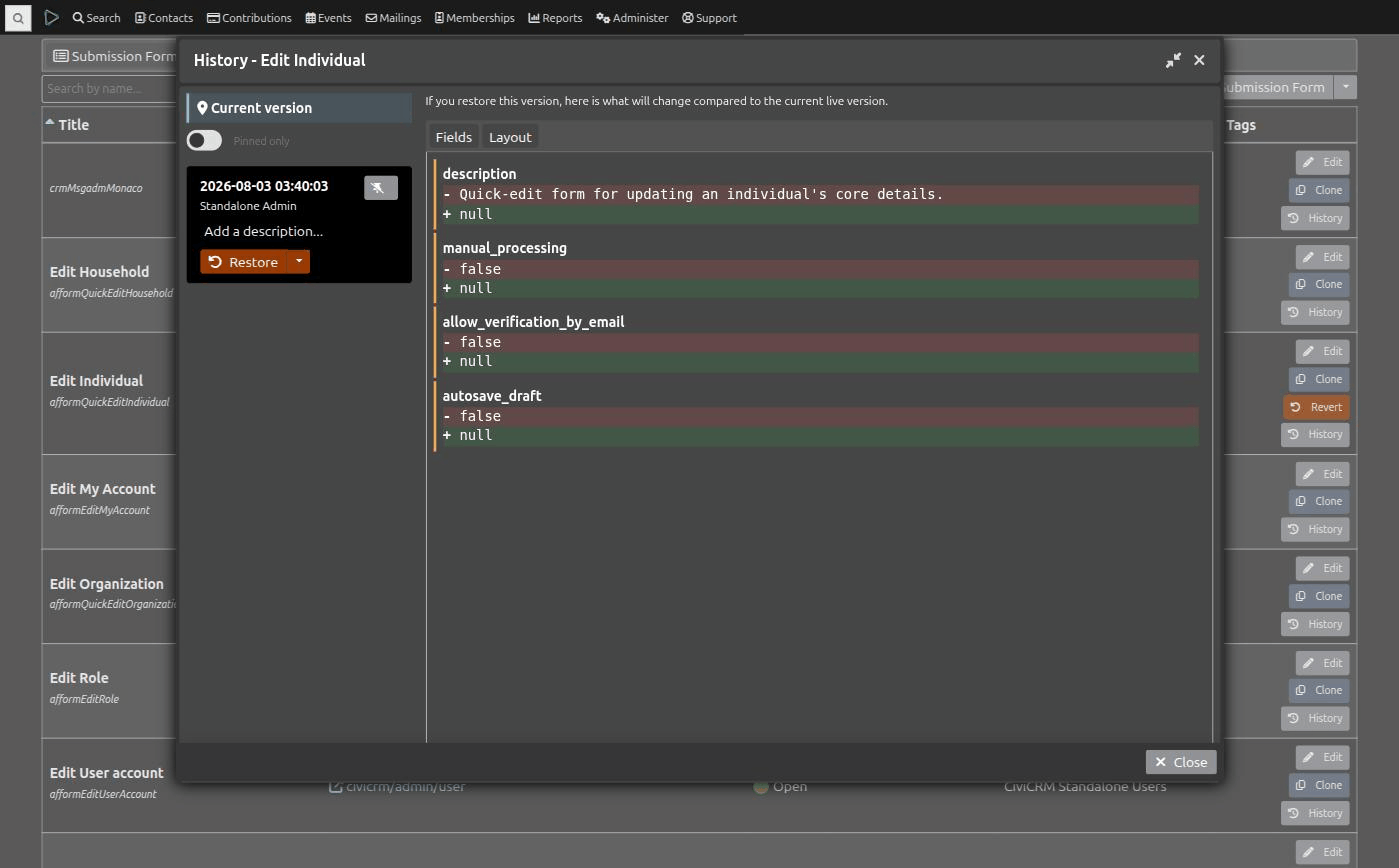Open the Support menu

click(709, 18)
